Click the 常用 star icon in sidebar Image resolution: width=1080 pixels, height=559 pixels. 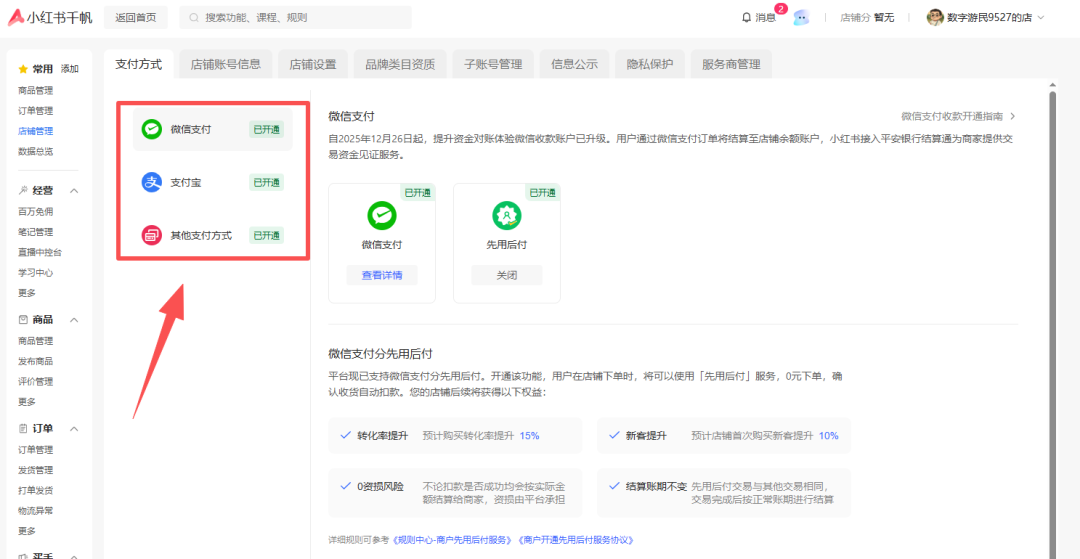pos(23,69)
